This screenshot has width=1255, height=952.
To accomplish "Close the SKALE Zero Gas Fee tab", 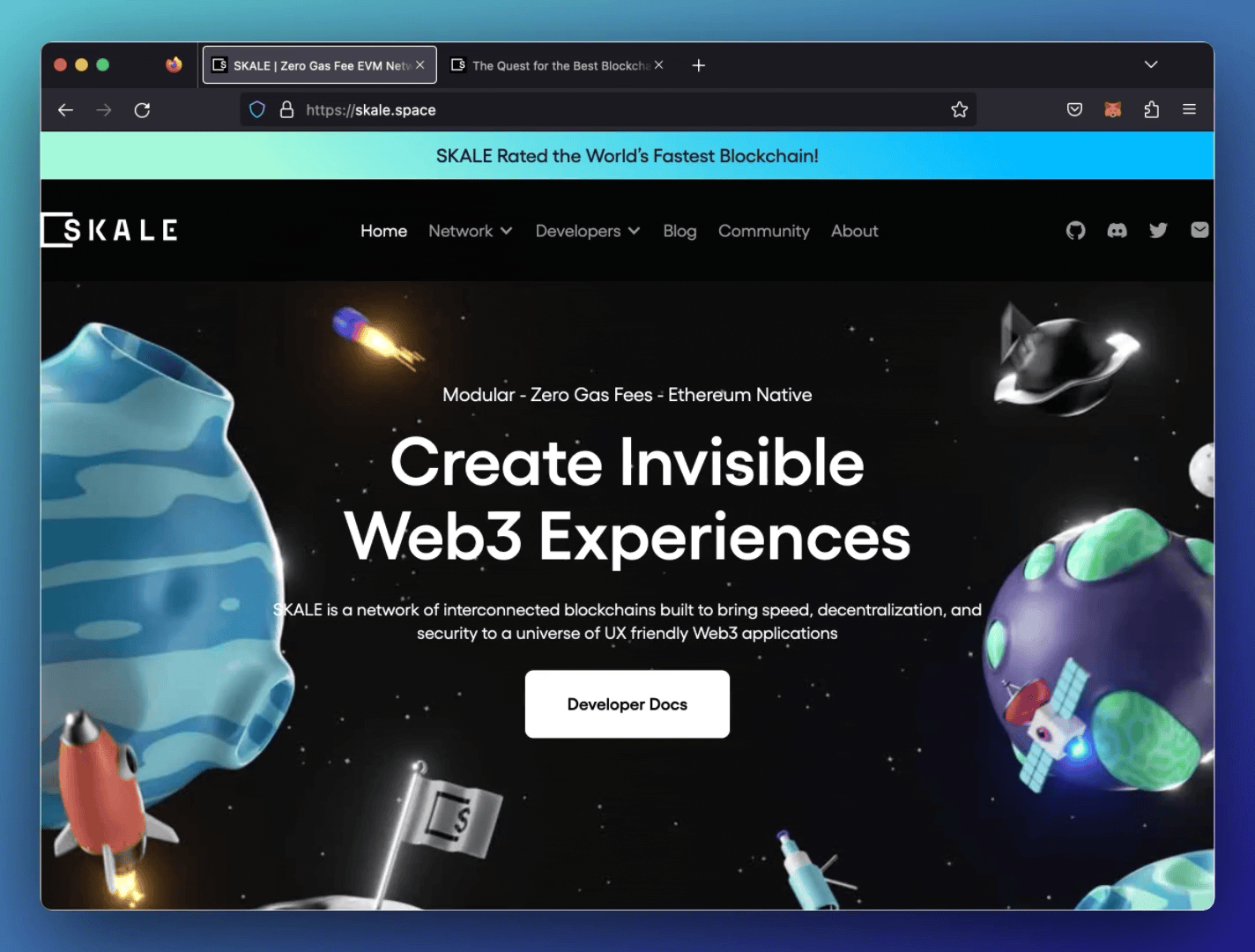I will 420,65.
